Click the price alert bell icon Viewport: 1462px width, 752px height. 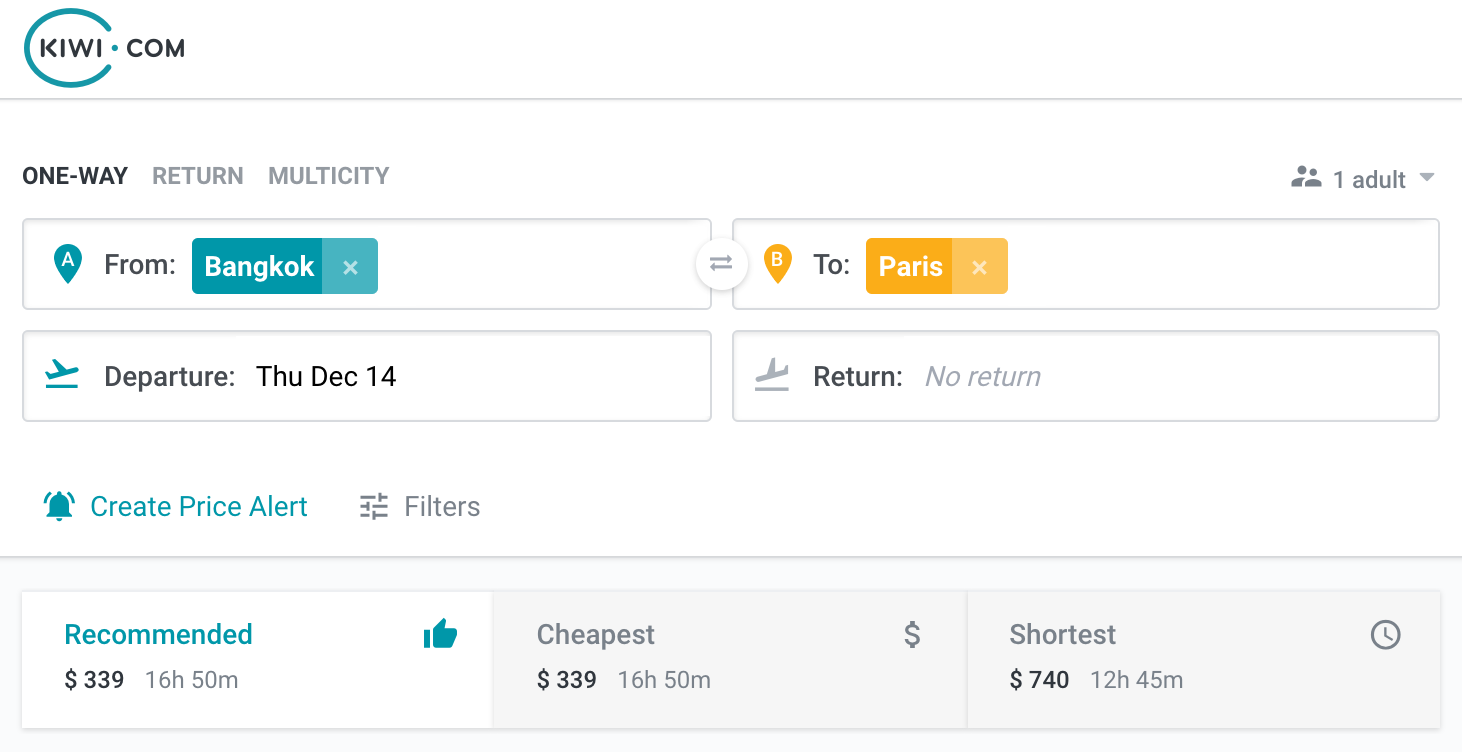(x=60, y=506)
